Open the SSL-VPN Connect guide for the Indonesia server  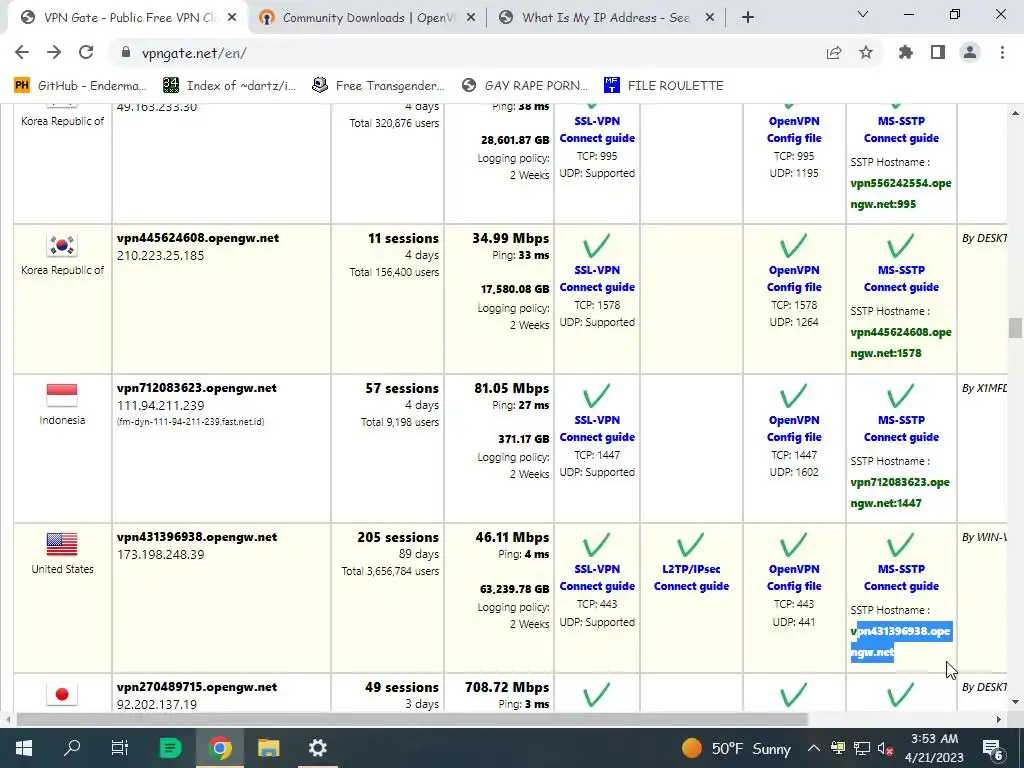coord(597,428)
